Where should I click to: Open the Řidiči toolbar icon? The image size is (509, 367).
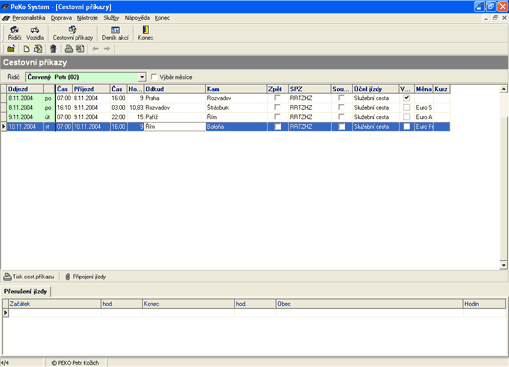(x=14, y=33)
